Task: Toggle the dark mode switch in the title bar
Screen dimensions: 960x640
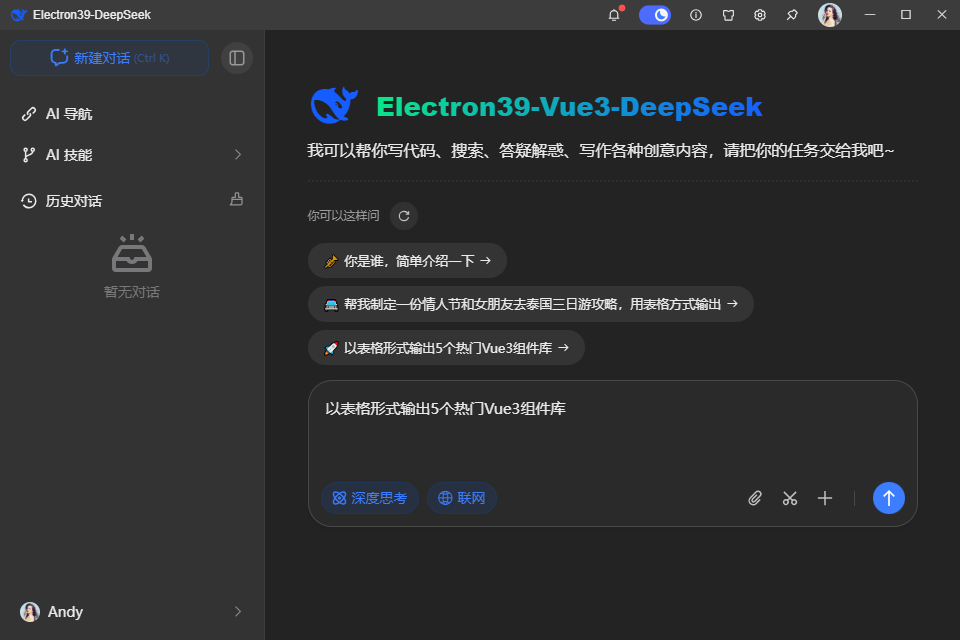Action: pos(655,14)
